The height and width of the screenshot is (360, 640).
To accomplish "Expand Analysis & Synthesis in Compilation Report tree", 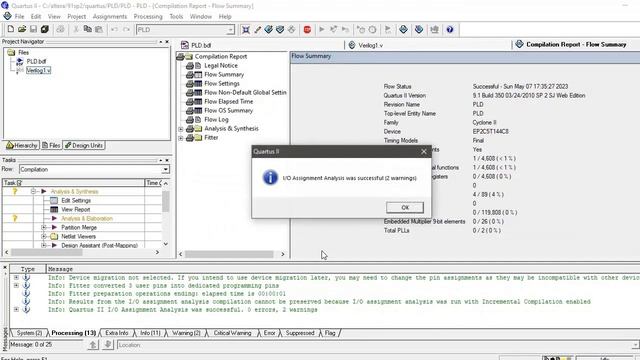I will coord(181,129).
